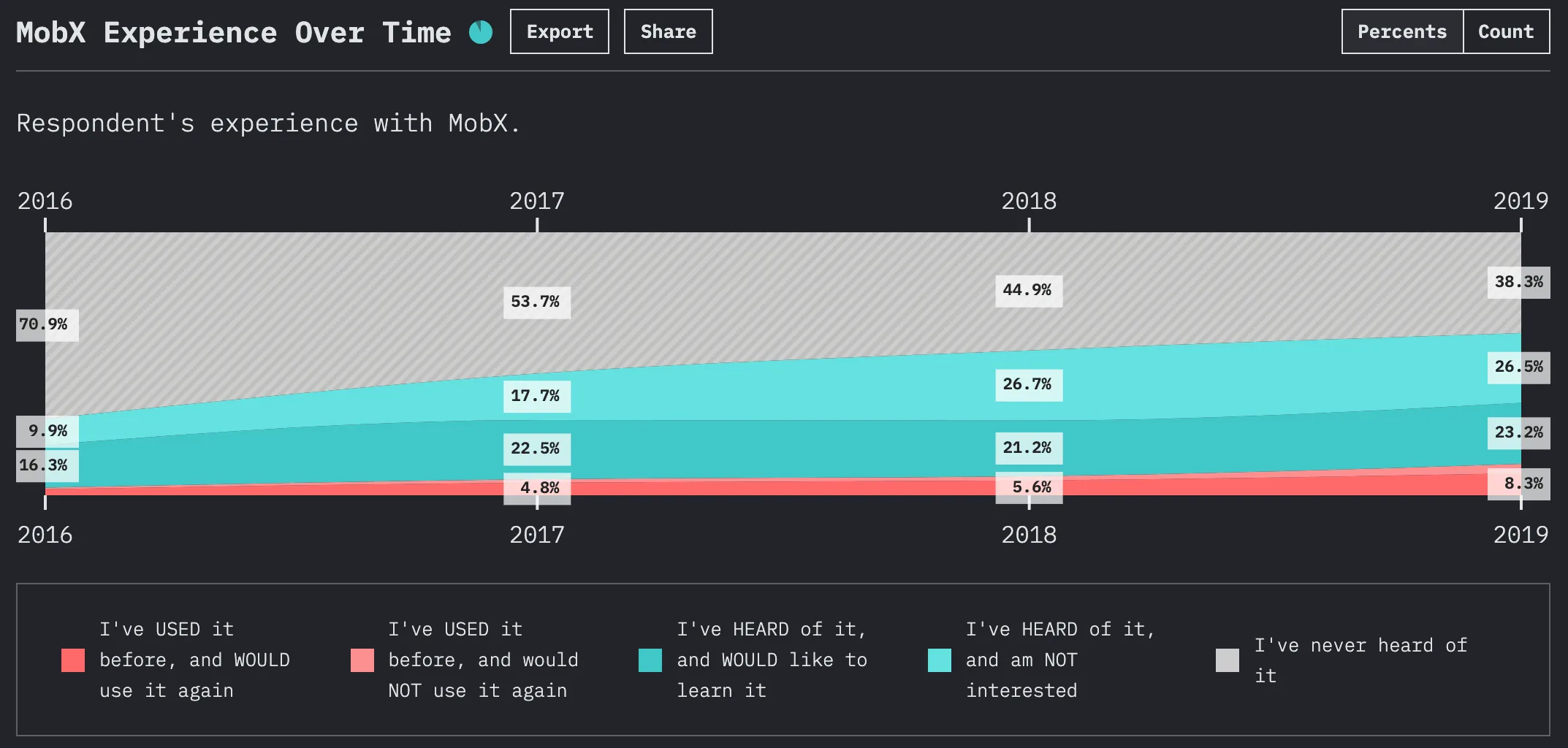This screenshot has height=748, width=1568.
Task: Click the grey 'never heard of it' swatch
Action: pyautogui.click(x=1228, y=660)
